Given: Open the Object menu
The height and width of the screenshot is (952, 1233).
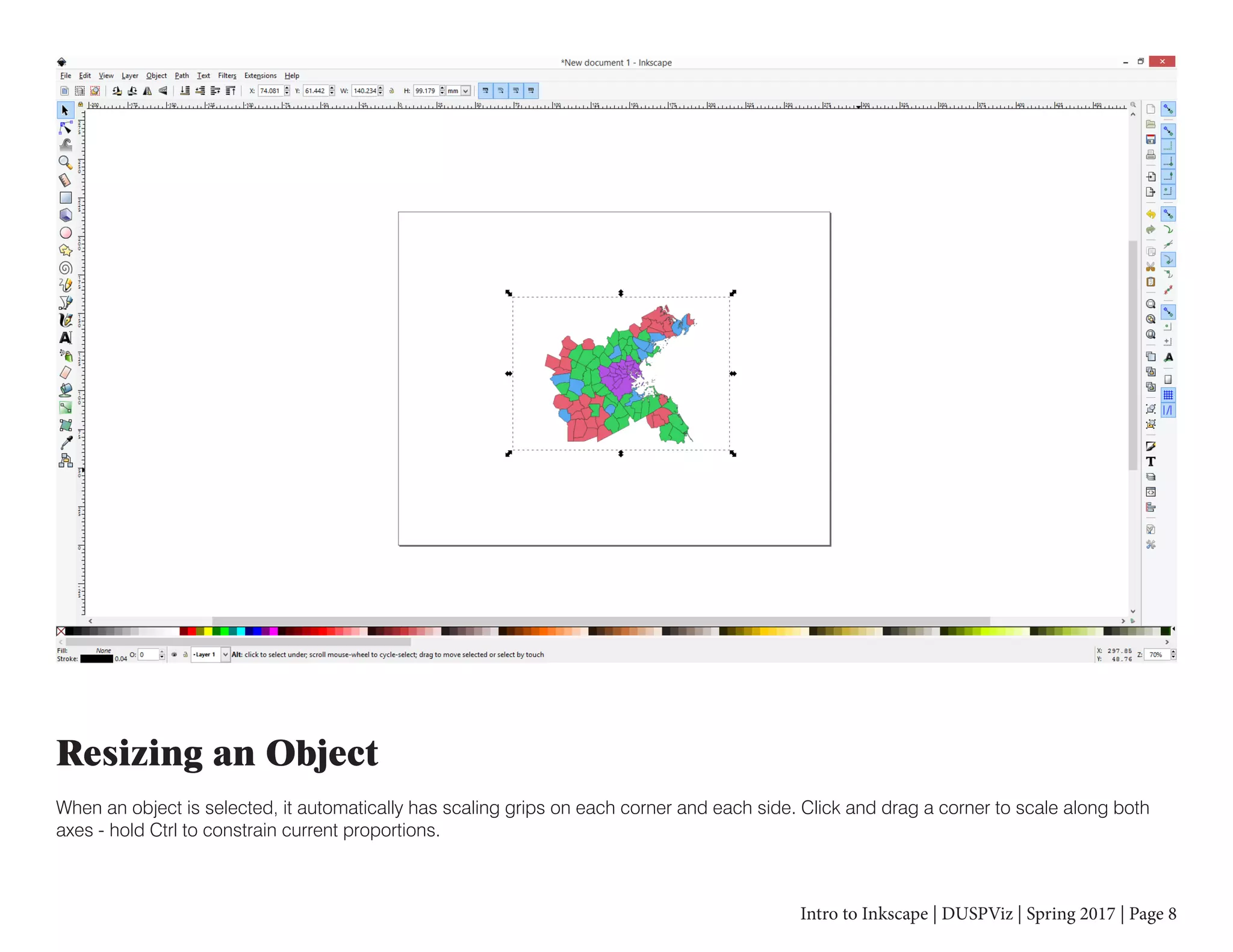Looking at the screenshot, I should point(157,76).
